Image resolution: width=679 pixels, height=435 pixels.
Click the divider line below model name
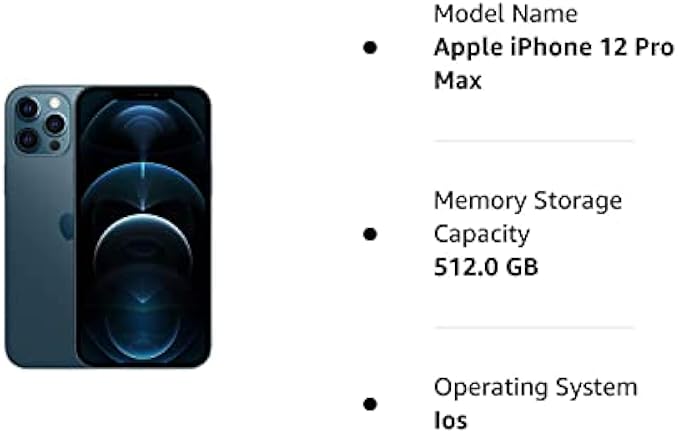(533, 141)
